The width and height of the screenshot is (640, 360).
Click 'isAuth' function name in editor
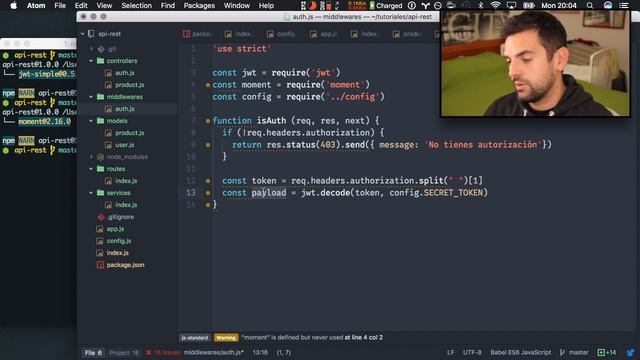tap(271, 121)
